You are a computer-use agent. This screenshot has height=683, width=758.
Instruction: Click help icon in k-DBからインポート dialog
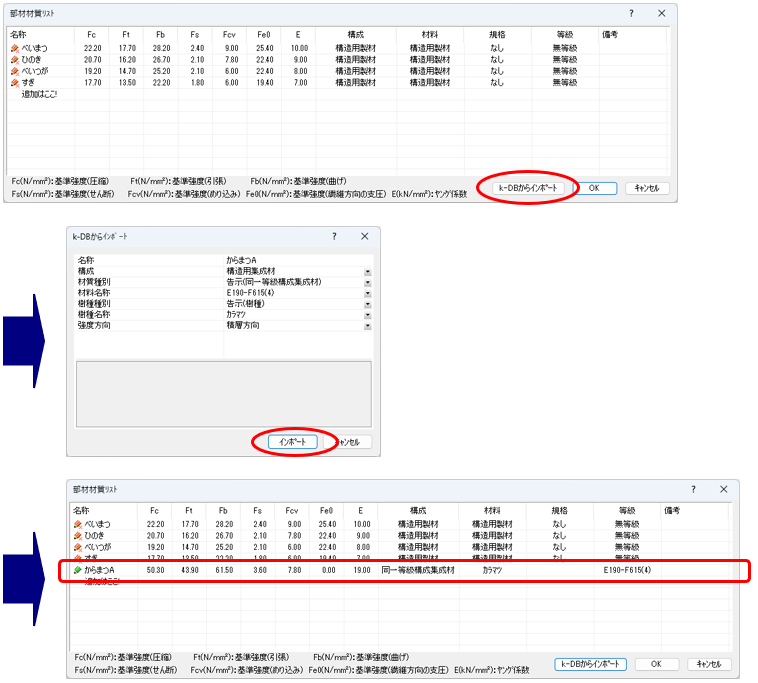(x=334, y=236)
